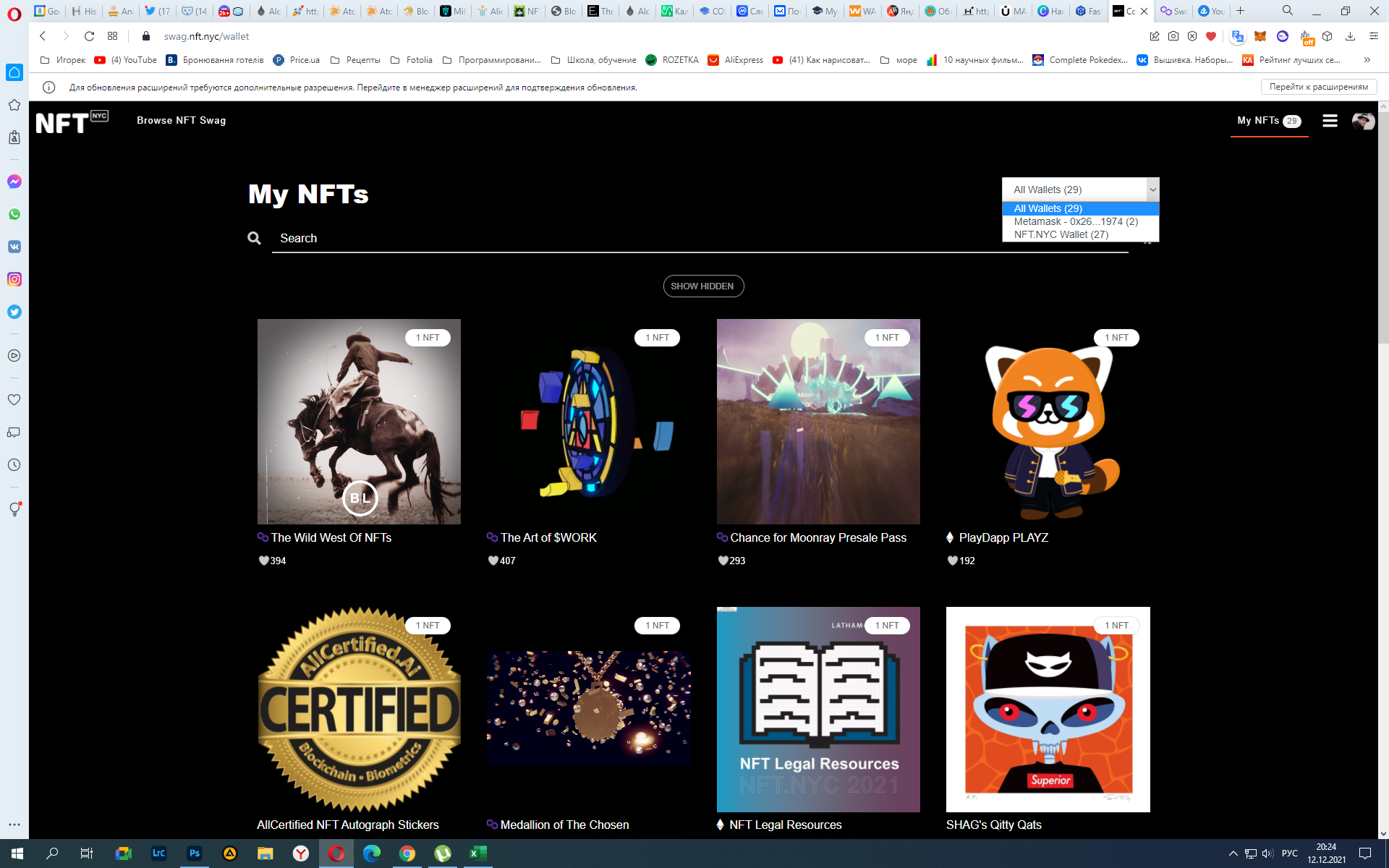This screenshot has height=868, width=1389.
Task: Open a new browser tab
Action: click(1240, 11)
